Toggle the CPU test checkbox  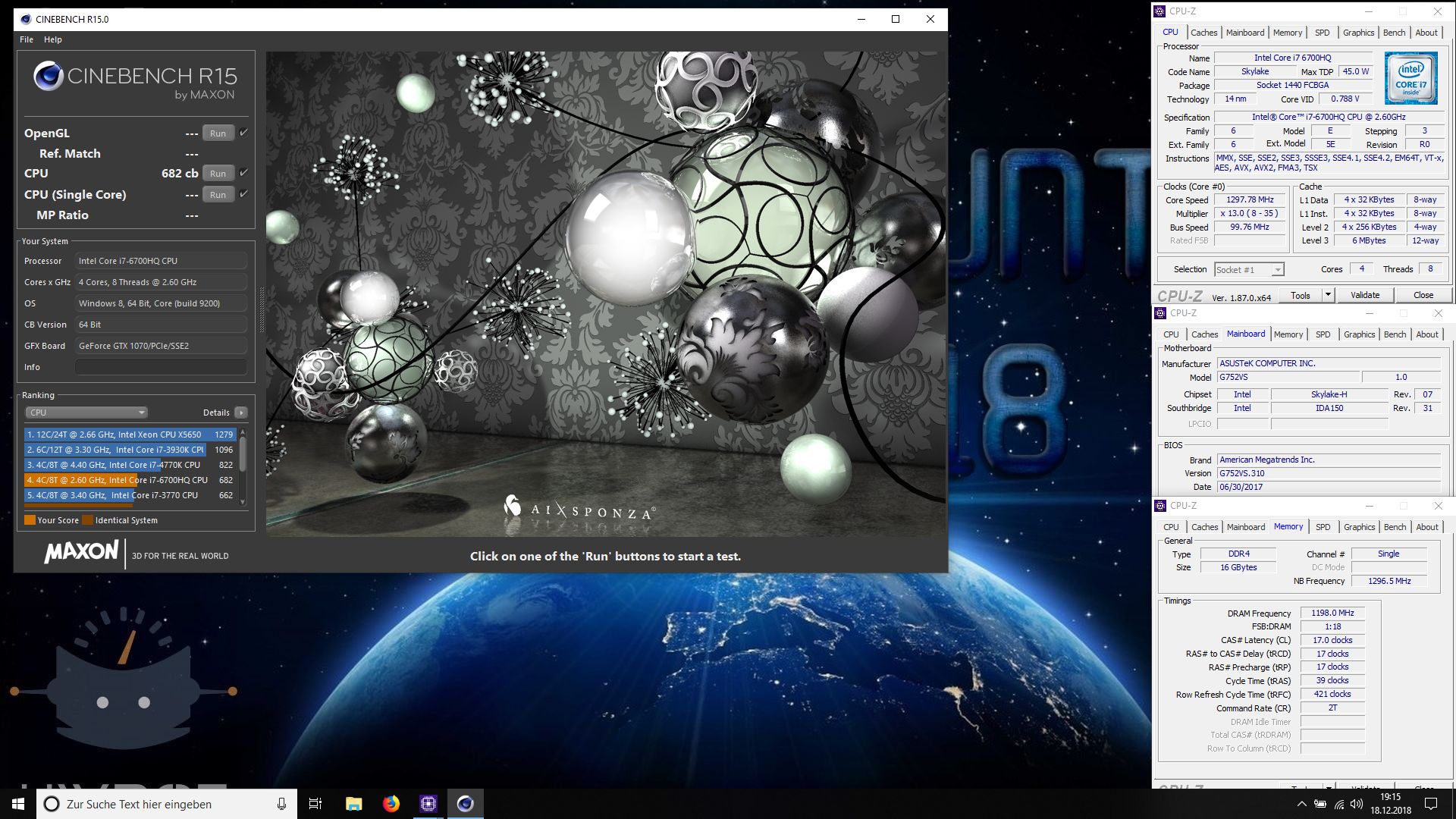[244, 173]
